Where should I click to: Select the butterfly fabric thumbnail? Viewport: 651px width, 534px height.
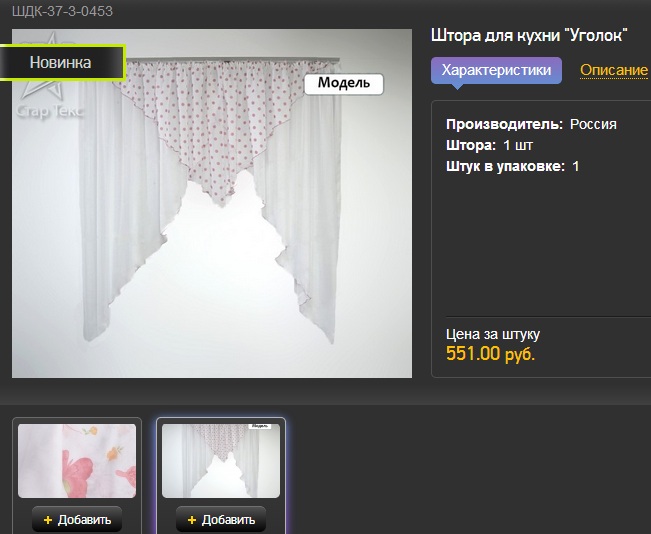pos(77,461)
